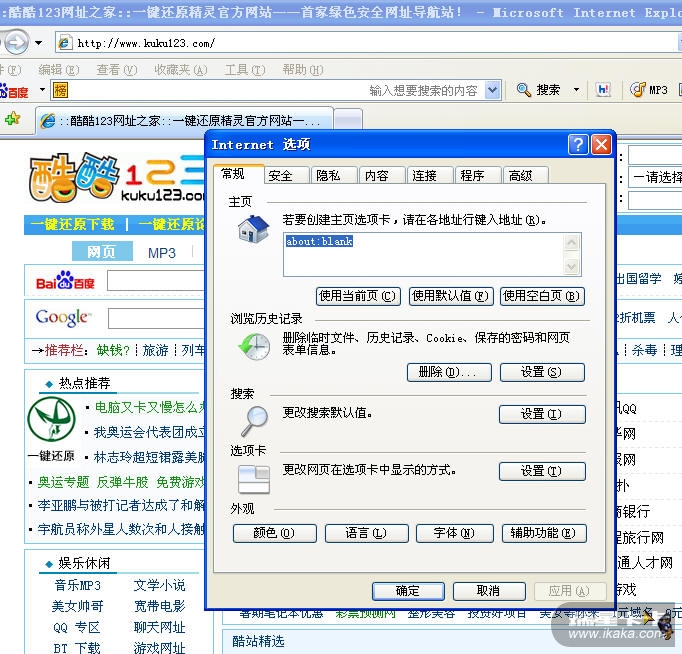
Task: Open the 音乐MP3 link
Action: (x=78, y=585)
